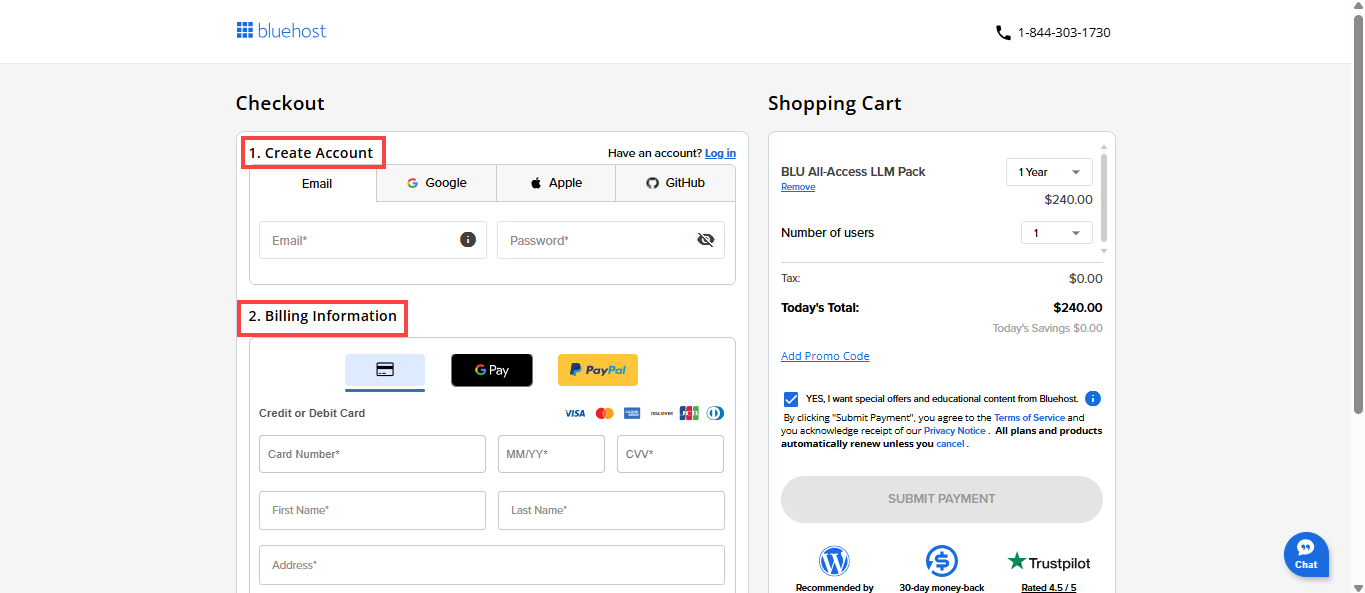Click the special offers info icon
The width and height of the screenshot is (1365, 593).
click(x=1092, y=398)
